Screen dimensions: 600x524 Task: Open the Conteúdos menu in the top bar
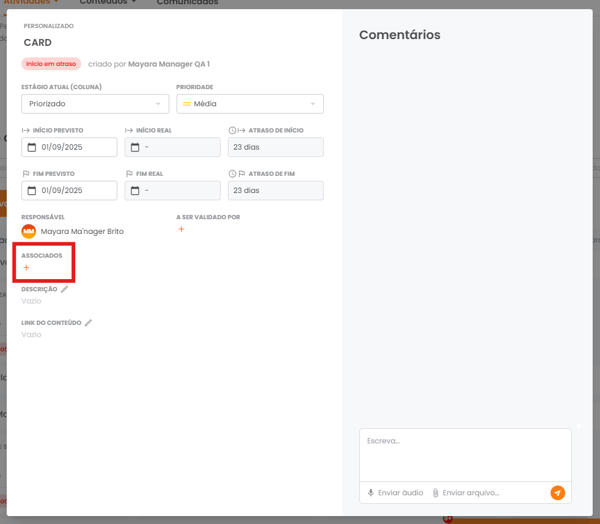pyautogui.click(x=108, y=3)
